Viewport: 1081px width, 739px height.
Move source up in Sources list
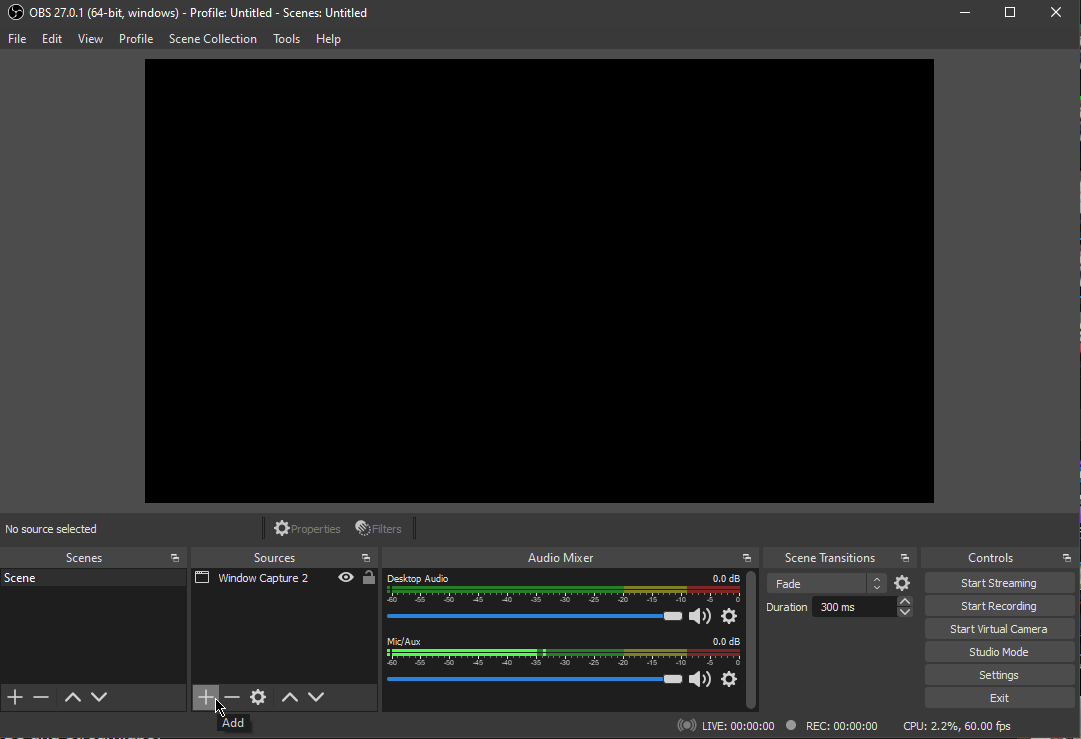point(290,697)
